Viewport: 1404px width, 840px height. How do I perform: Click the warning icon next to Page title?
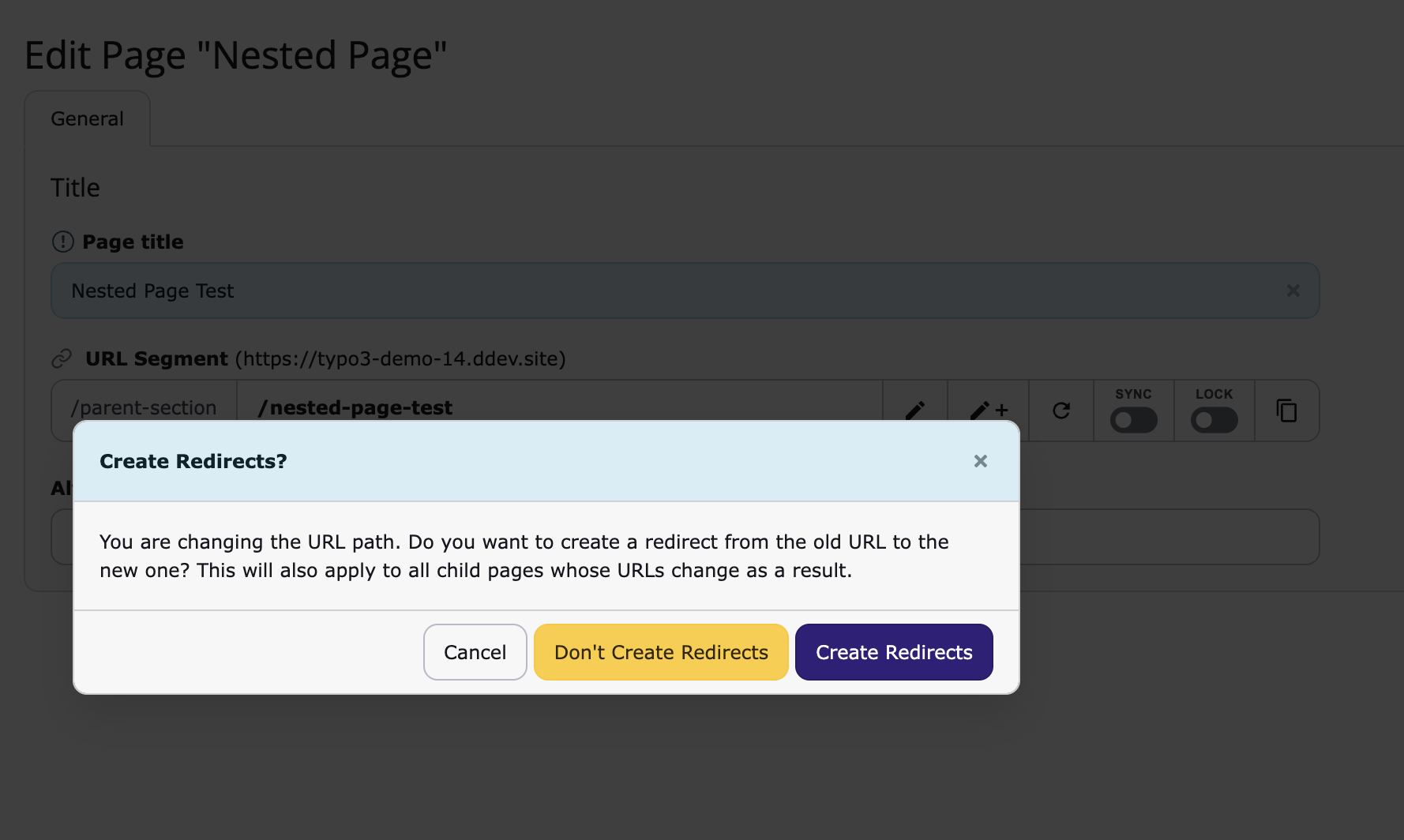coord(62,242)
